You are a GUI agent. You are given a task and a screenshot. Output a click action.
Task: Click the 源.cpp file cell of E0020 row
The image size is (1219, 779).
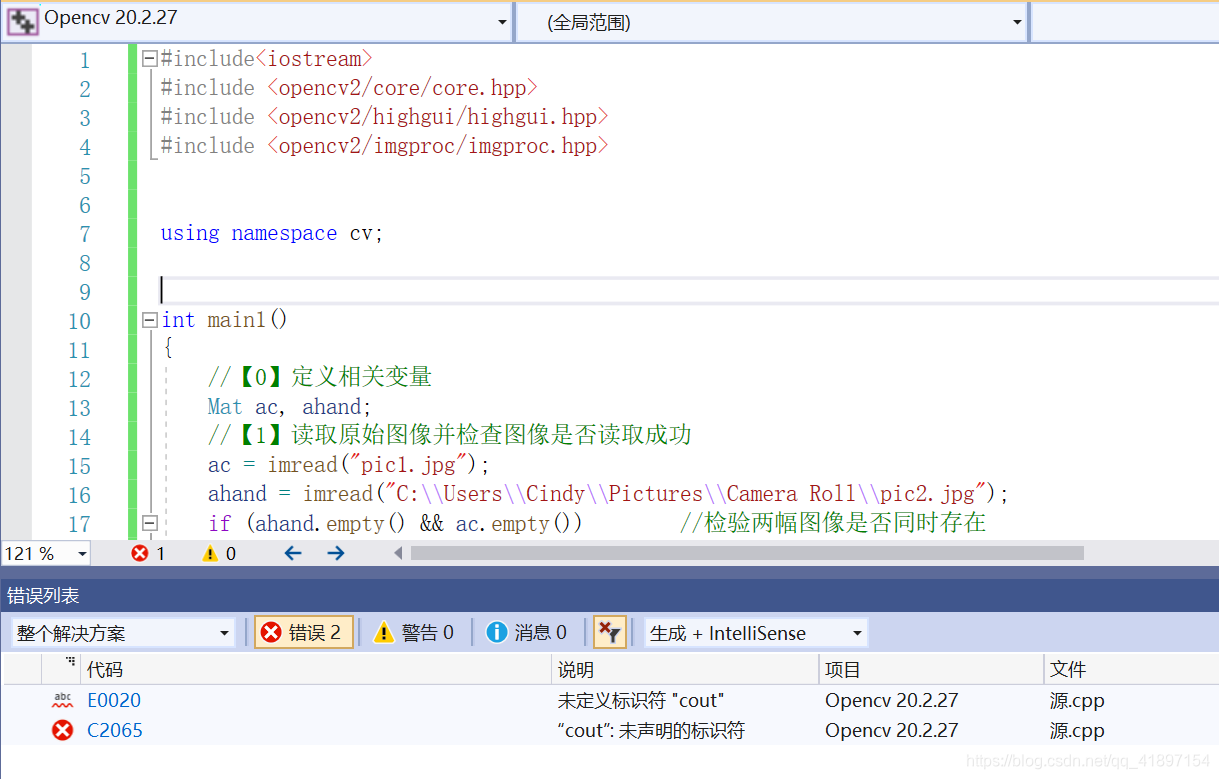[x=1077, y=701]
